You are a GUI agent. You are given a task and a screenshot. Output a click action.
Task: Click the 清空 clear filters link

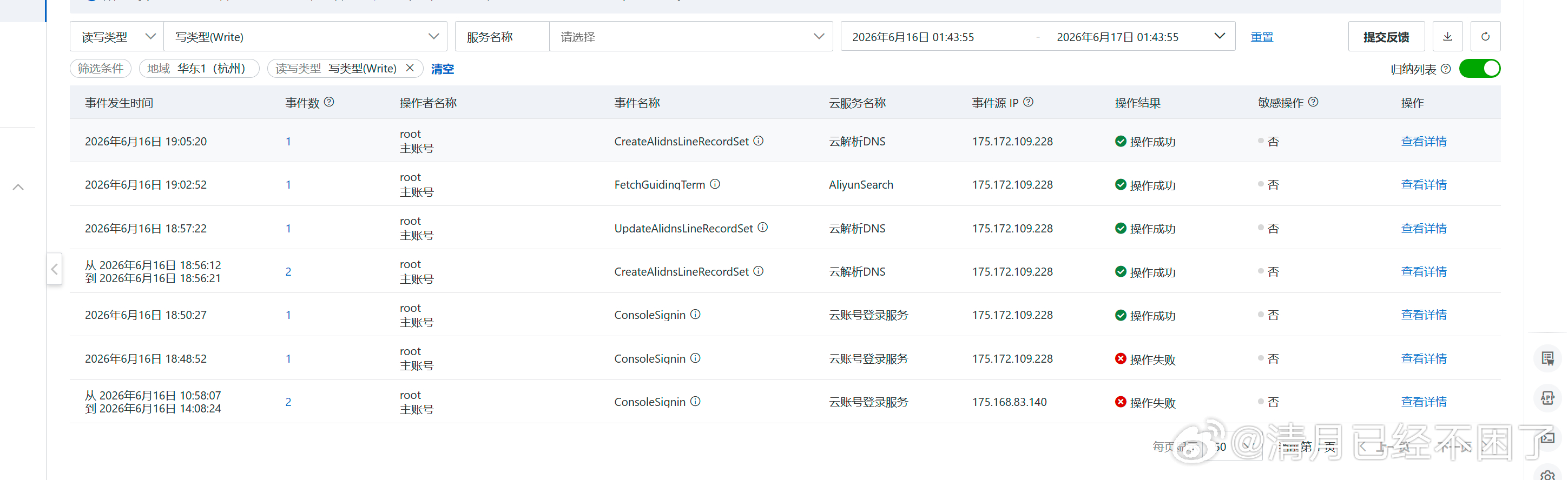pyautogui.click(x=443, y=69)
